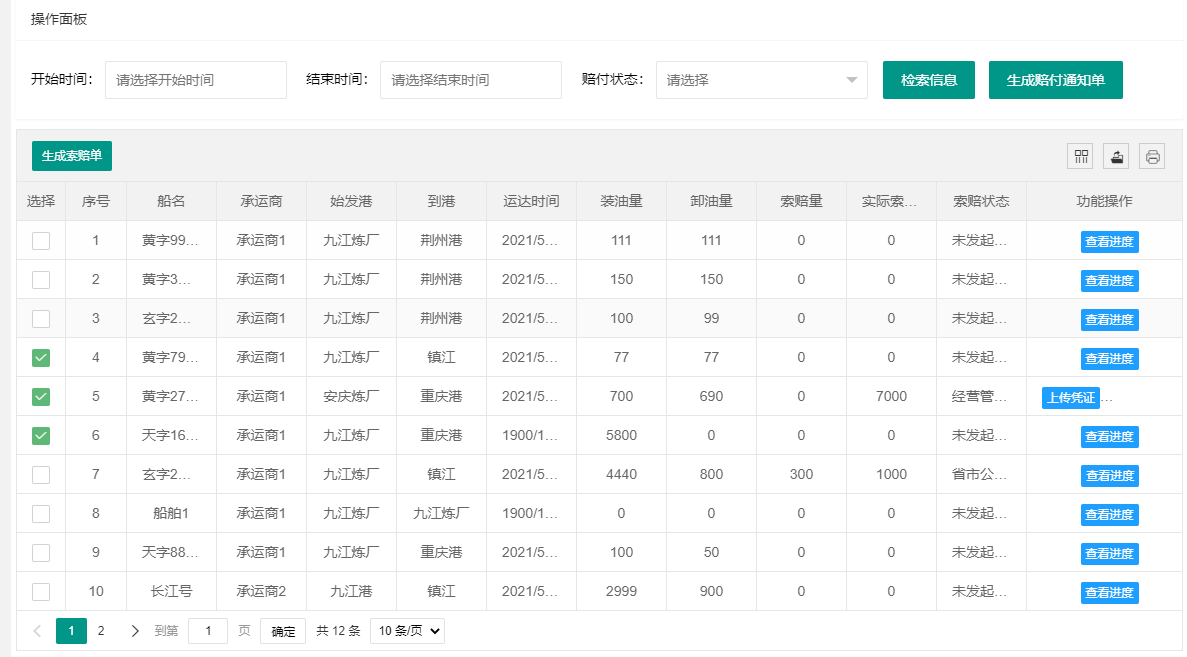
Task: Uncheck the checkbox for row 6
Action: (x=41, y=436)
